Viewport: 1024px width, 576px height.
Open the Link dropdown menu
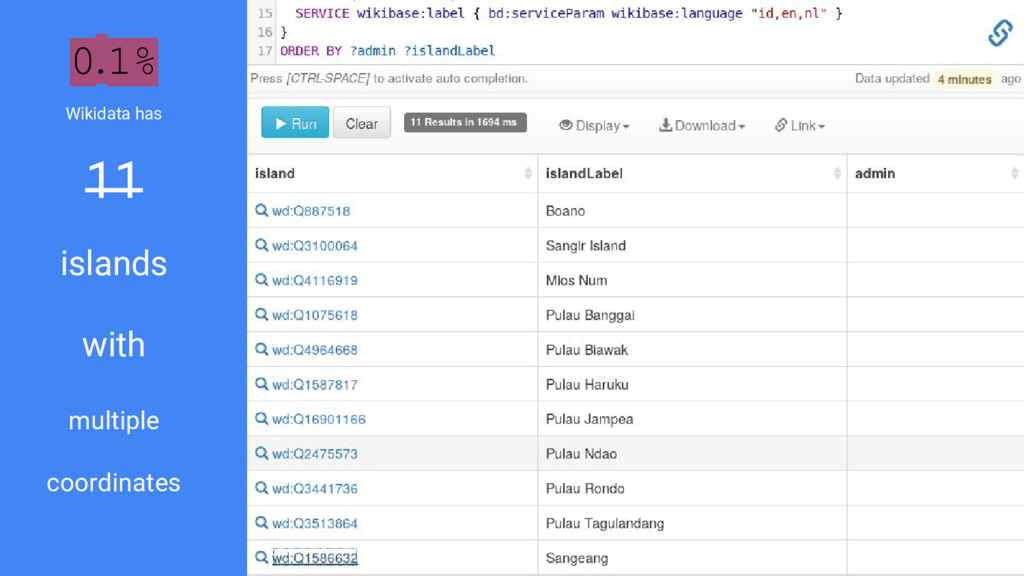(x=800, y=125)
